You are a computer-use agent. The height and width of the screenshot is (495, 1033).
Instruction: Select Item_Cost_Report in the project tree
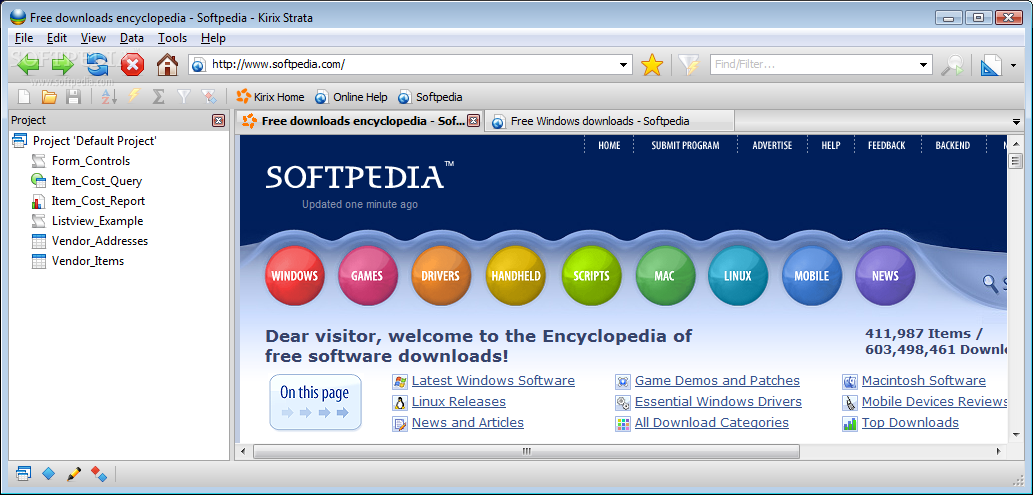(x=98, y=200)
